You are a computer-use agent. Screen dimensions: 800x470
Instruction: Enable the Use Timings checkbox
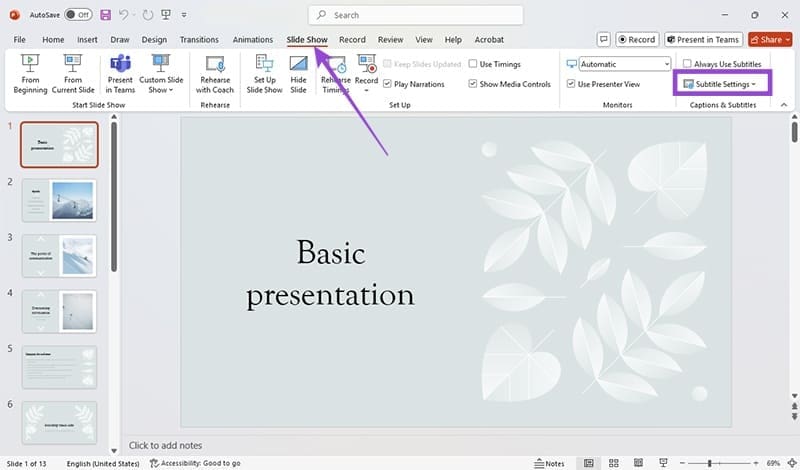click(473, 64)
